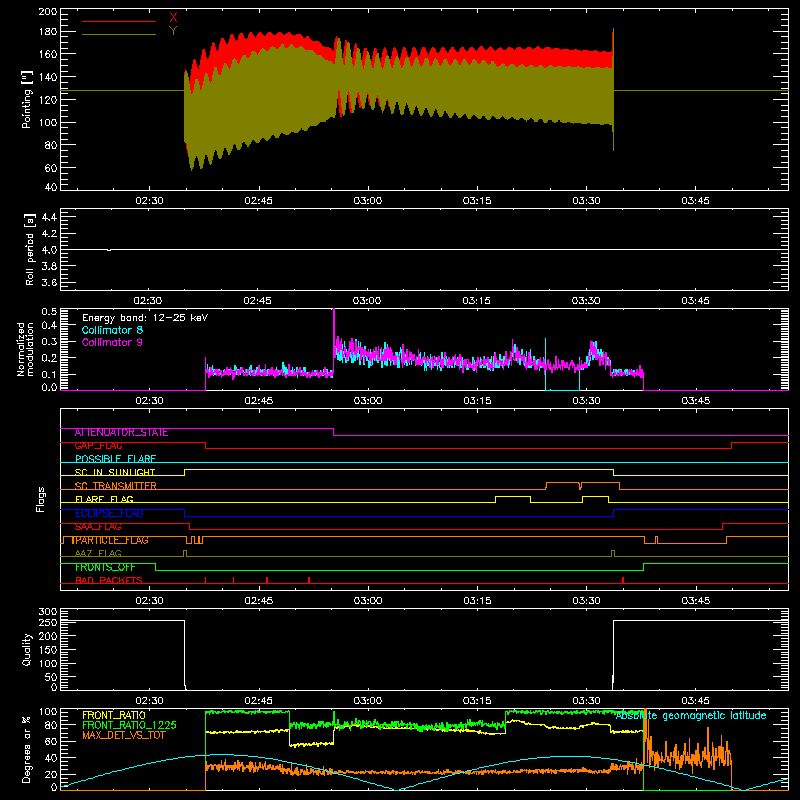Click the 60 tick on Pointing axis
Image resolution: width=800 pixels, height=800 pixels.
tap(51, 168)
